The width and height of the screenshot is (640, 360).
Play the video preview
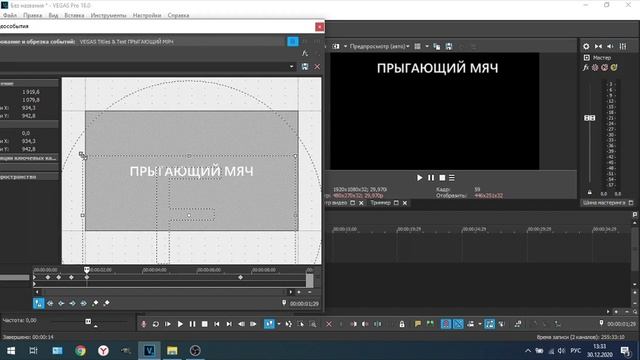420,178
